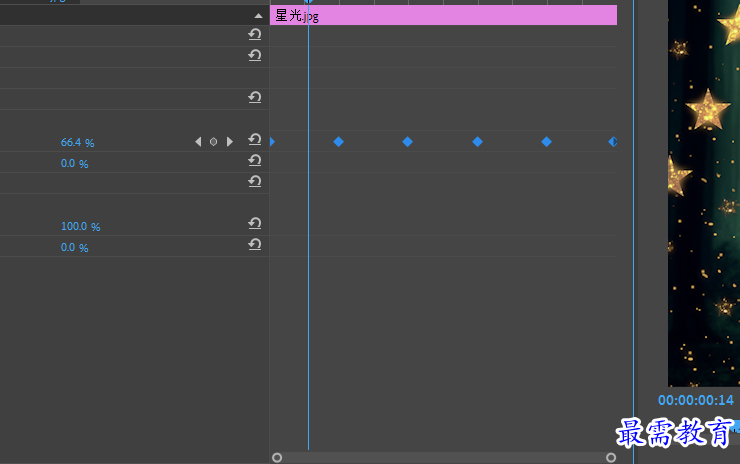
Task: Reset the 66.4 % parameter value
Action: (255, 141)
